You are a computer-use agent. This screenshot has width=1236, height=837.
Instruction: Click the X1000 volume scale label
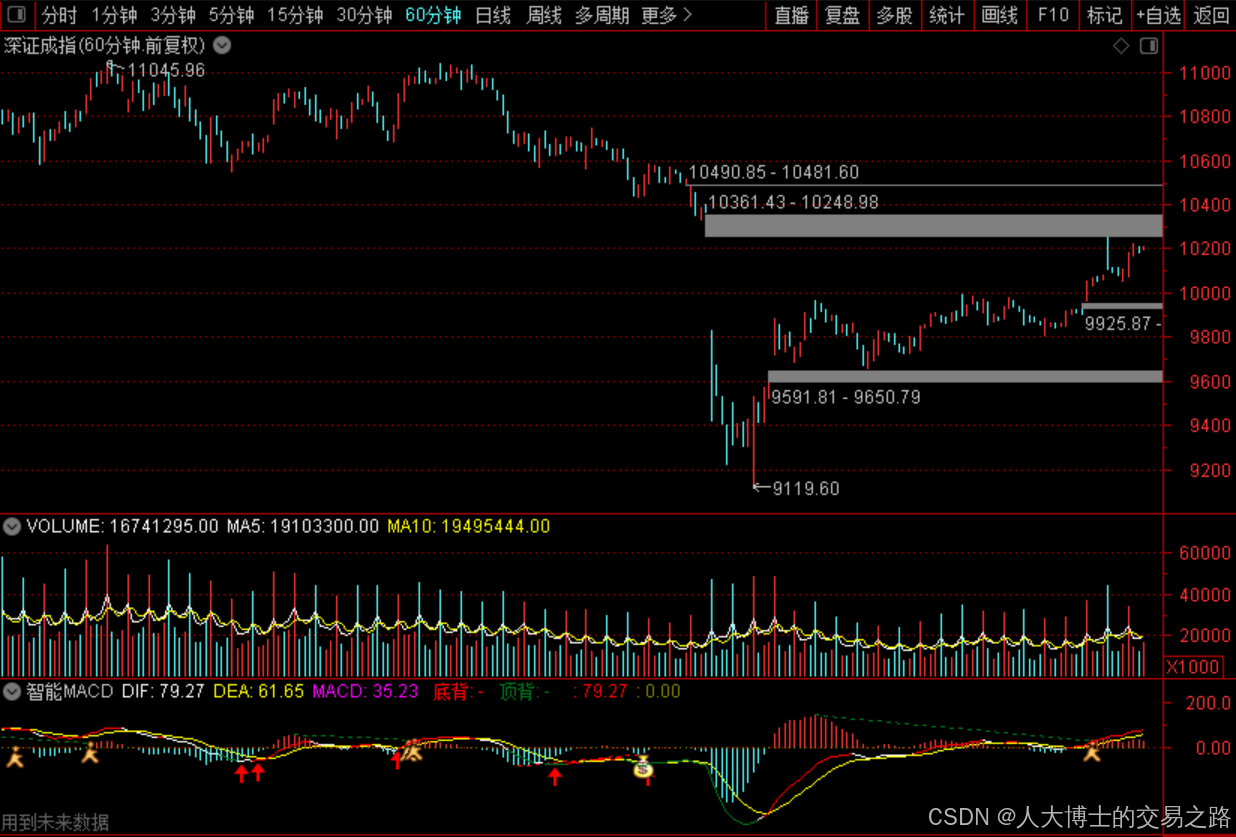pyautogui.click(x=1193, y=667)
